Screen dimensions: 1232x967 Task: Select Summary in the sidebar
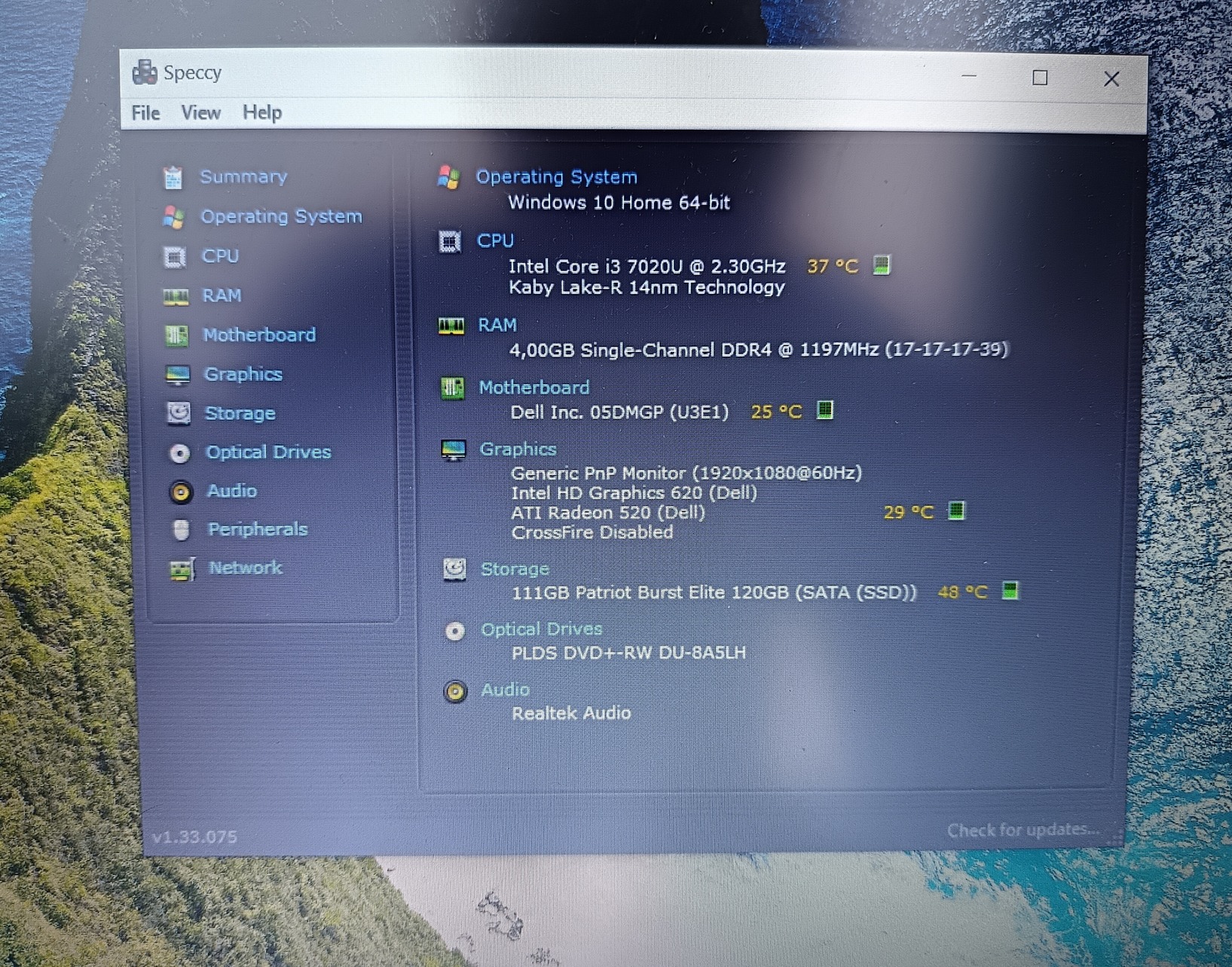click(x=243, y=176)
